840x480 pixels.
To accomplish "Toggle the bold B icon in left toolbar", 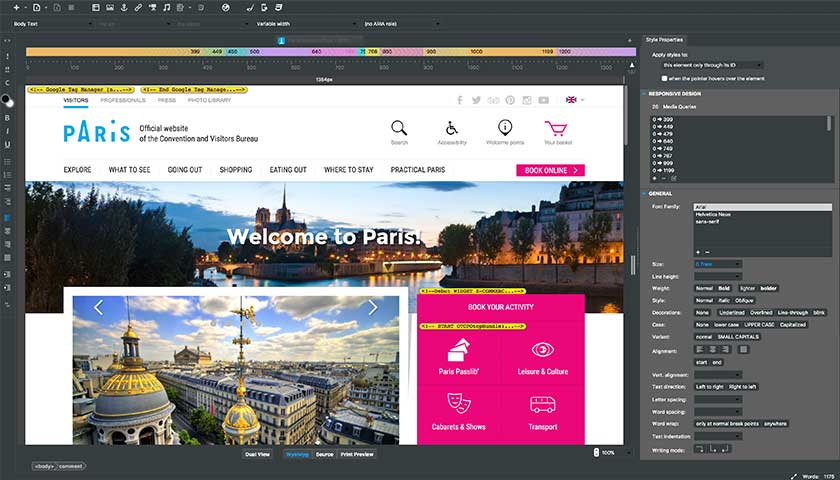I will coord(8,118).
